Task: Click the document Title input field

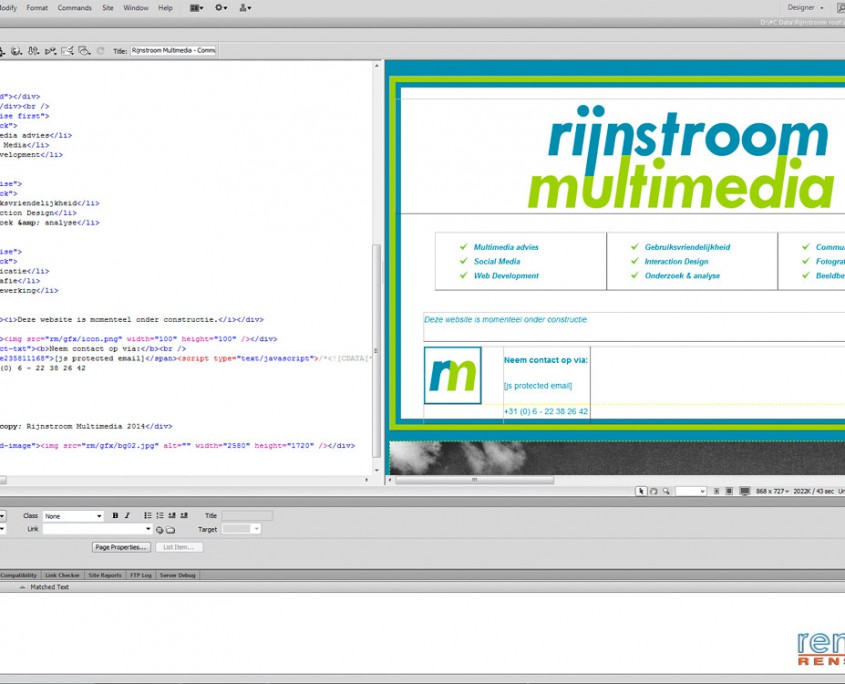Action: coord(173,51)
